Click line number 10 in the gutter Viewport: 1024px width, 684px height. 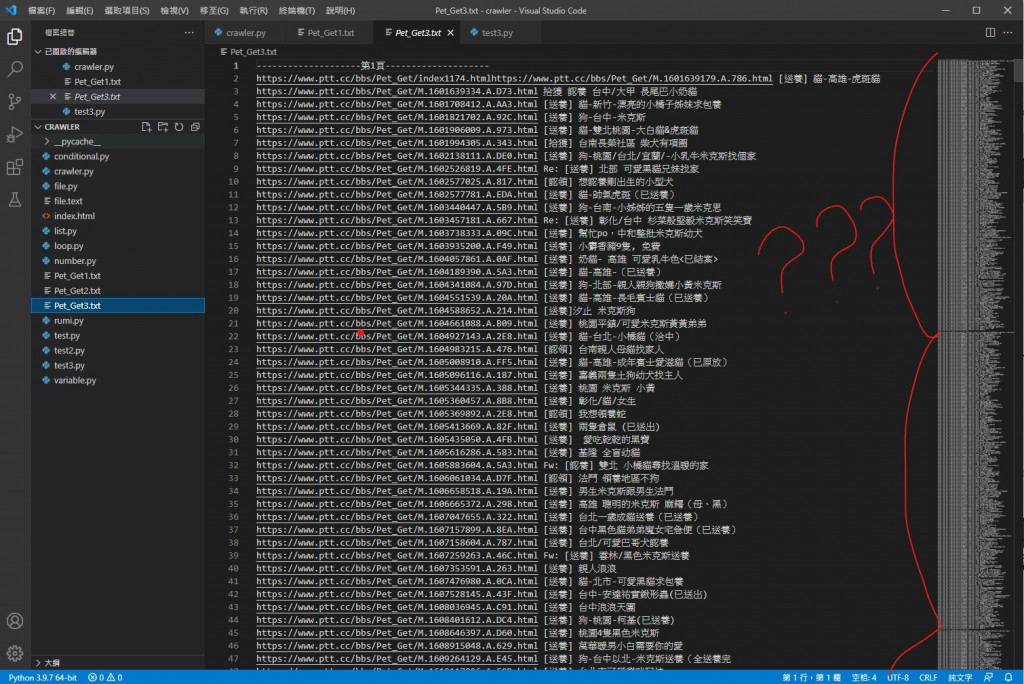[233, 182]
